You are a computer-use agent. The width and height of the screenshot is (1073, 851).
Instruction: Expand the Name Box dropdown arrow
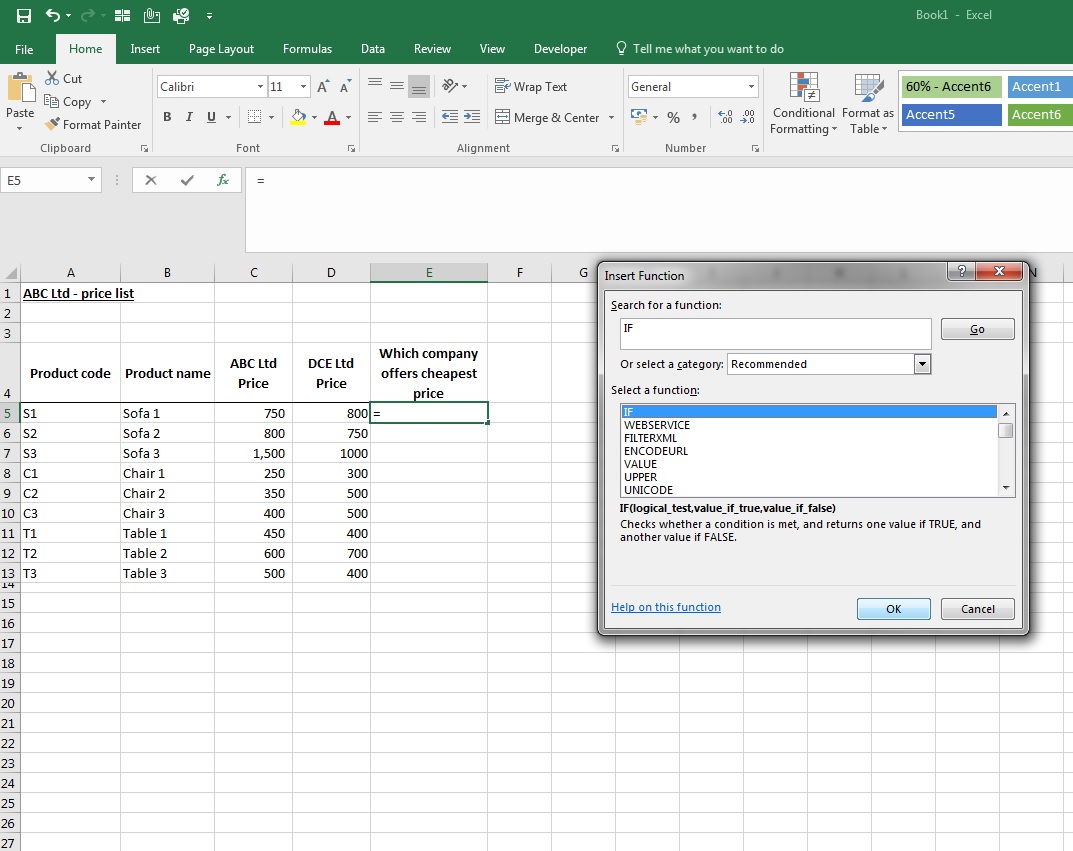91,180
